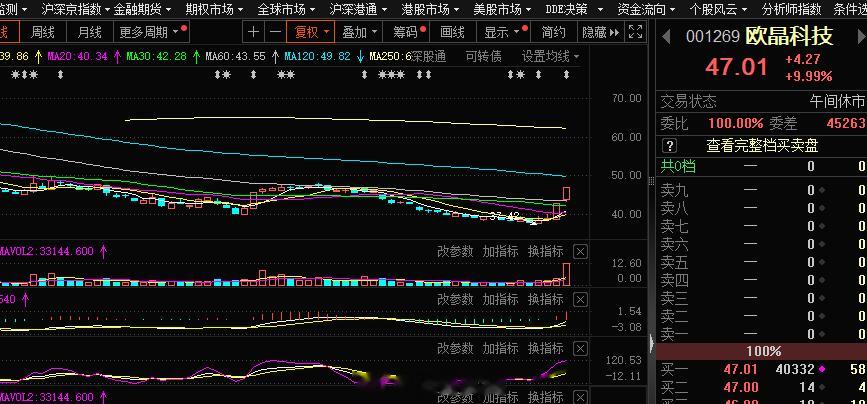This screenshot has width=867, height=404.
Task: Click the diamond icon beside 买一 volume 40332
Action: (x=823, y=369)
